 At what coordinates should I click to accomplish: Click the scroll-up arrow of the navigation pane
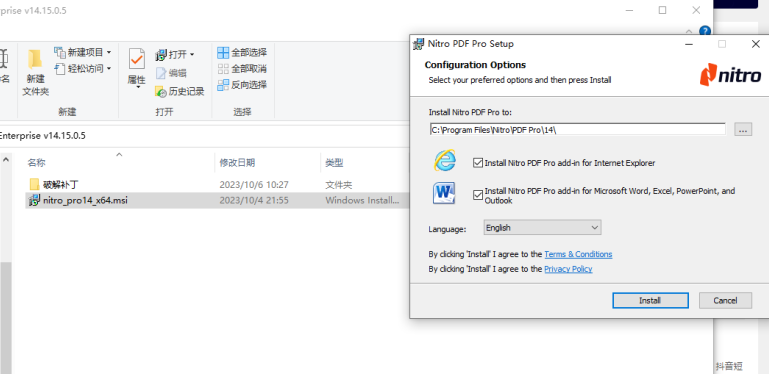[6, 160]
